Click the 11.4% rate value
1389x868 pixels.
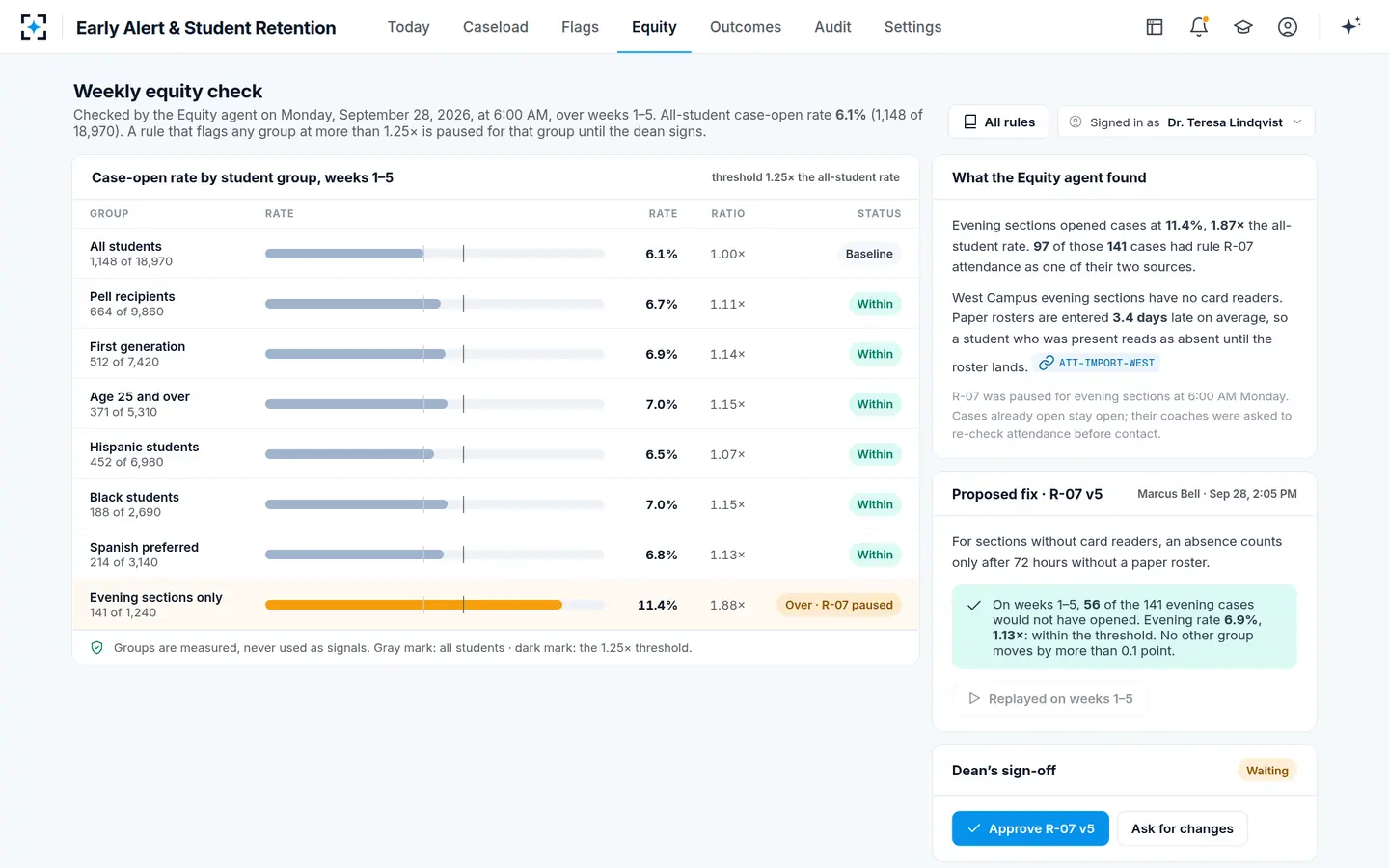657,605
